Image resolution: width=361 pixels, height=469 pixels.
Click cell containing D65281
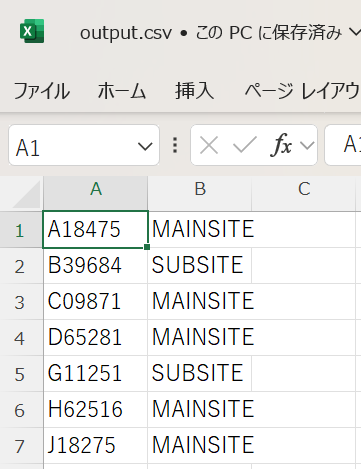pos(96,338)
